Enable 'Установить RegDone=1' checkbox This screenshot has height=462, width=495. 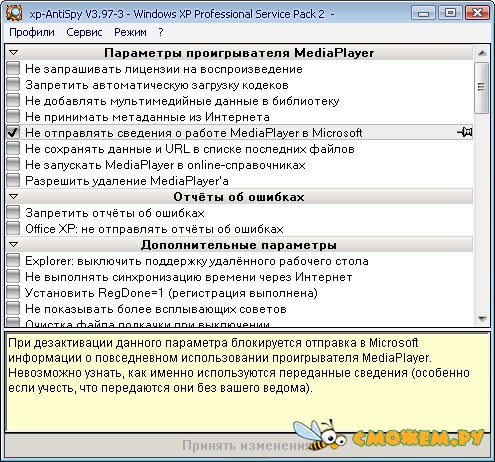(x=13, y=292)
